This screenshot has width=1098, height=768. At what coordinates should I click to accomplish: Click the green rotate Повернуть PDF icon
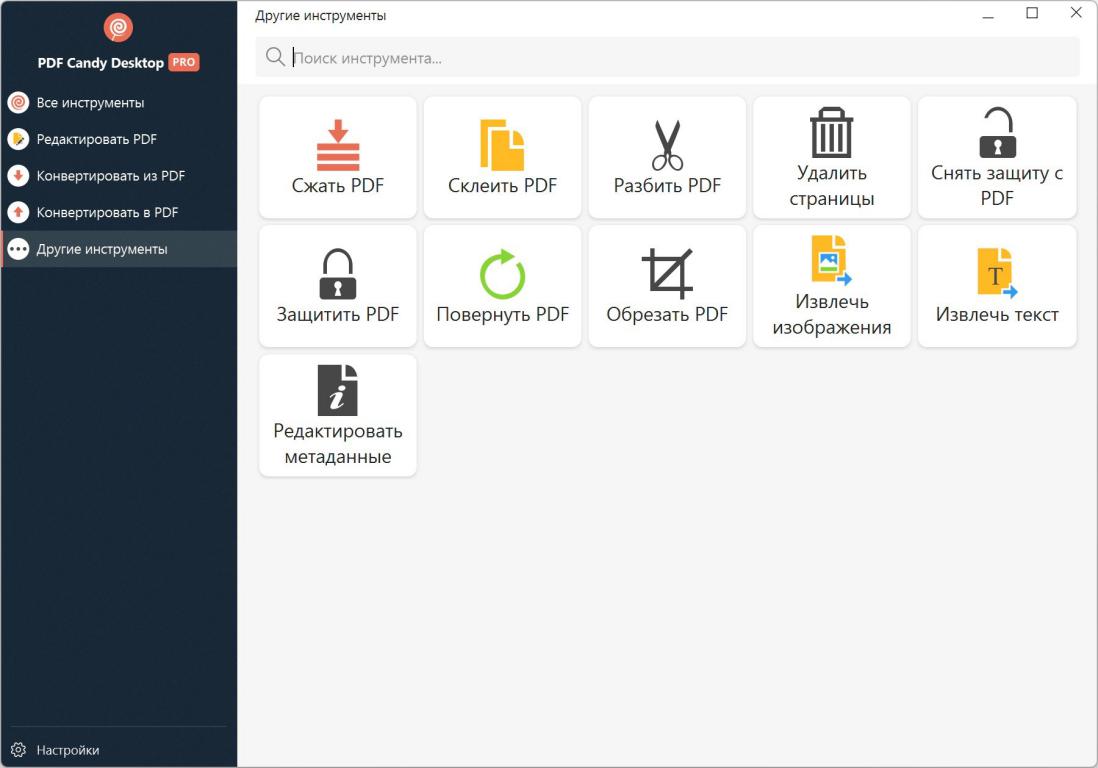[502, 274]
